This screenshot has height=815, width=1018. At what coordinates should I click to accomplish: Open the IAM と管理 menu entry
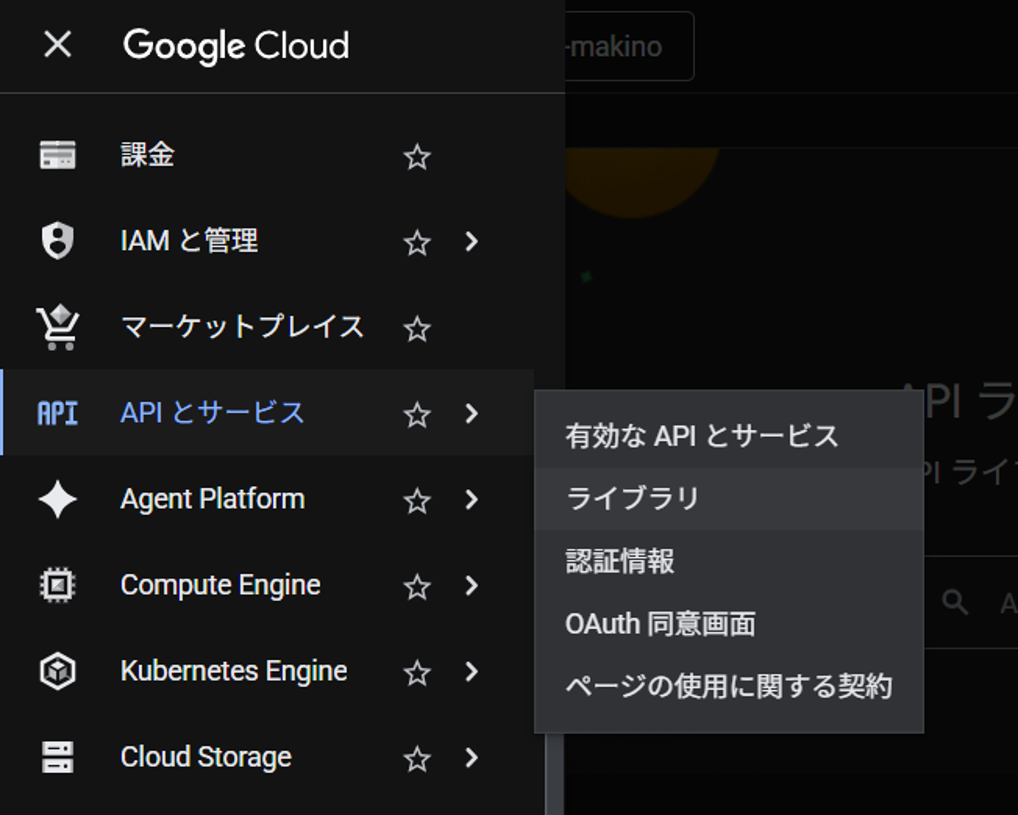tap(267, 241)
